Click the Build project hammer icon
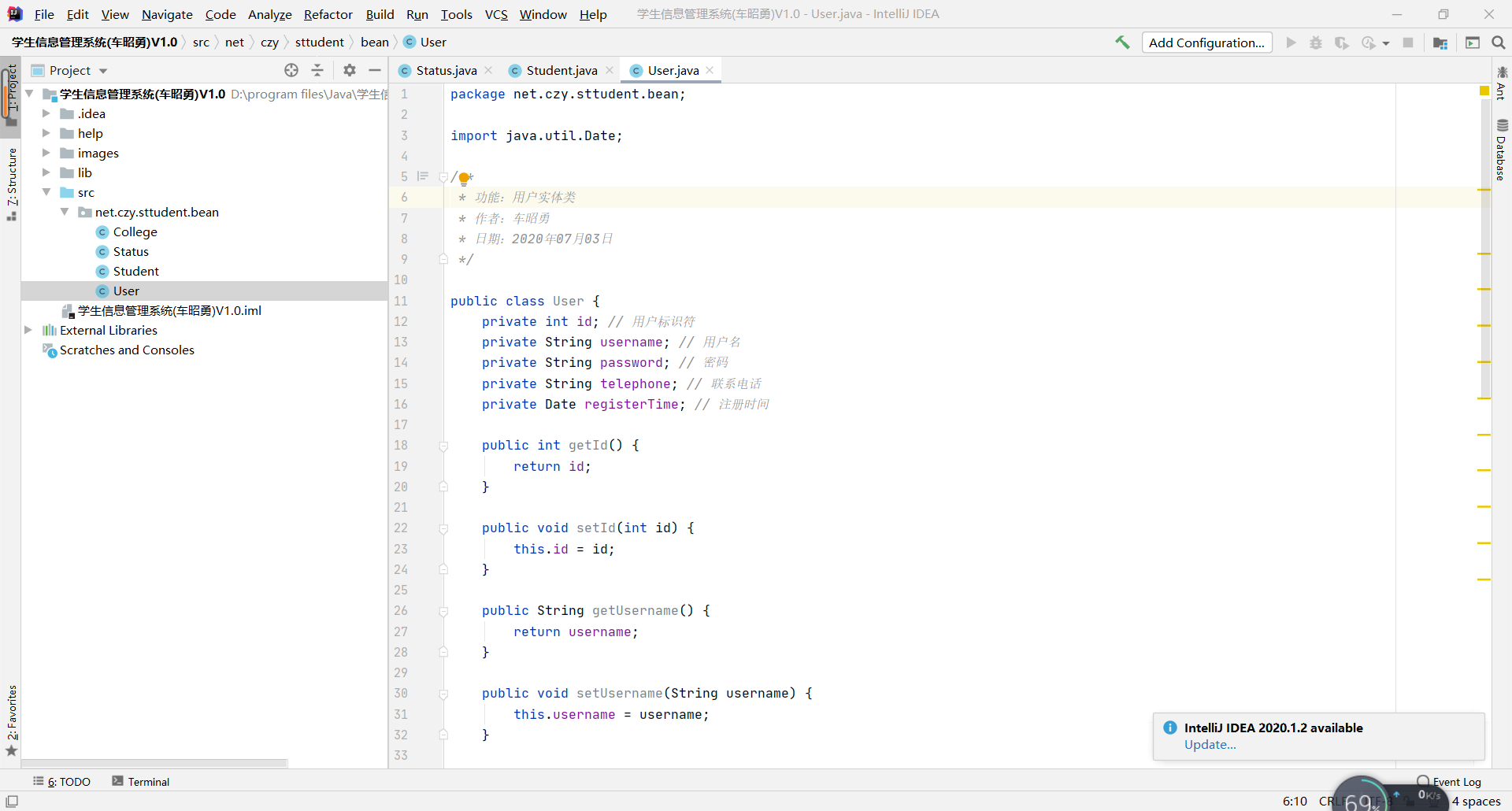1512x811 pixels. coord(1122,43)
